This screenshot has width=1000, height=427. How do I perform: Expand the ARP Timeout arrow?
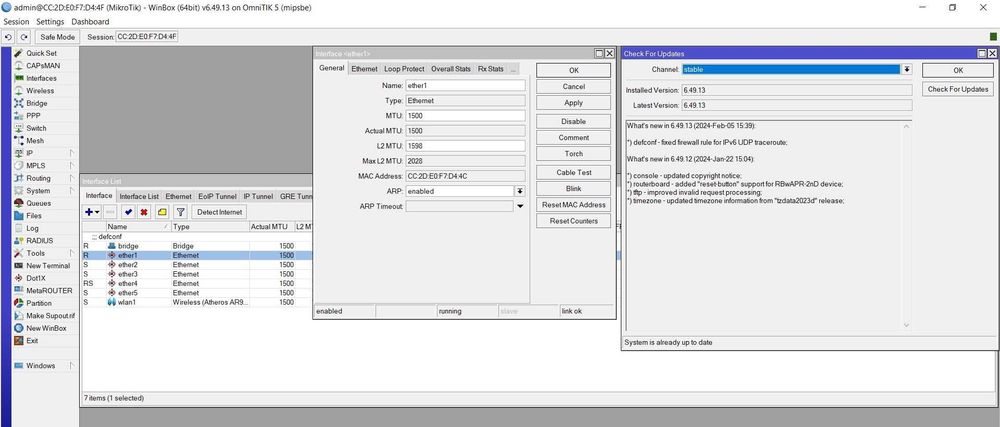520,206
